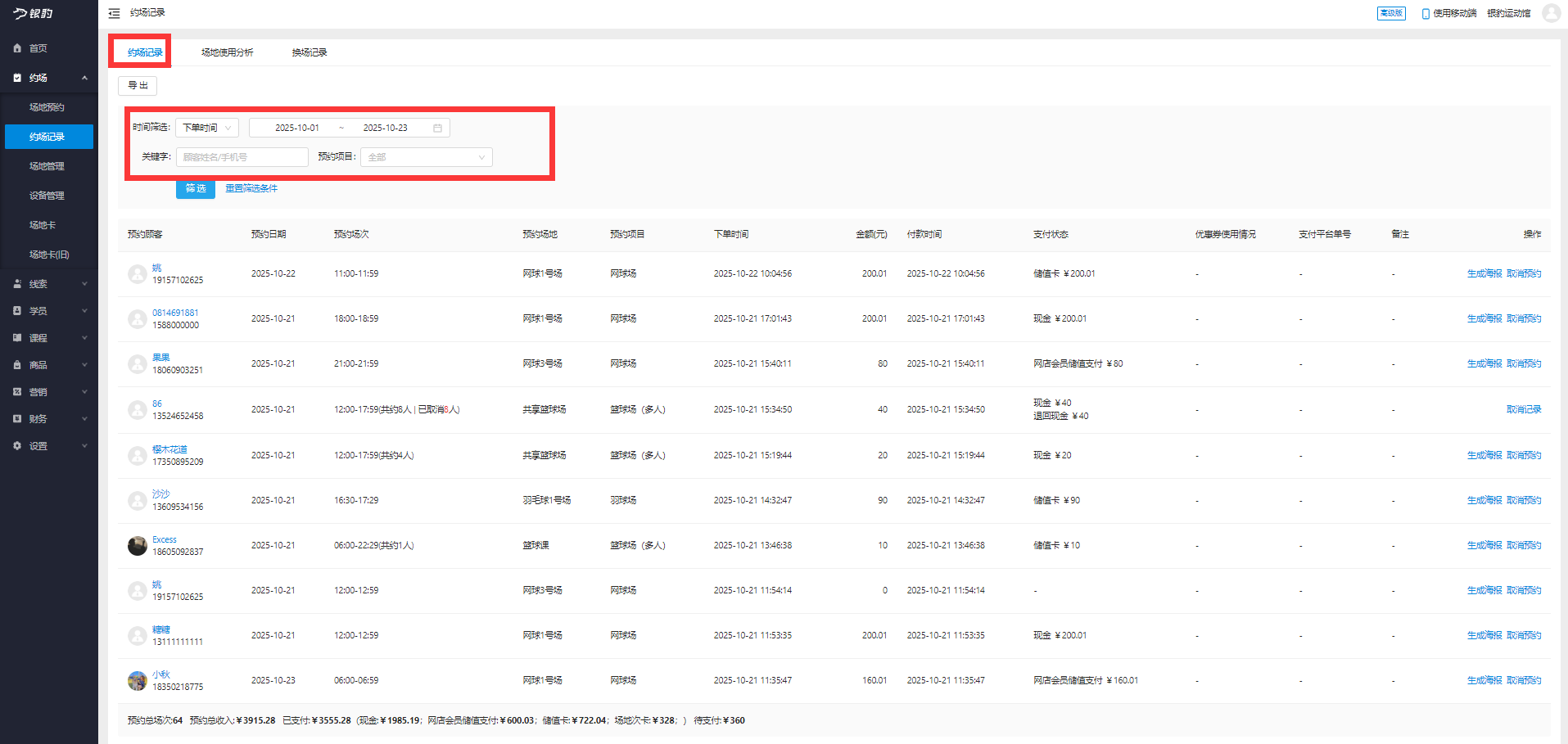The height and width of the screenshot is (744, 1568).
Task: Click the sidebar collapse menu icon
Action: pos(114,13)
